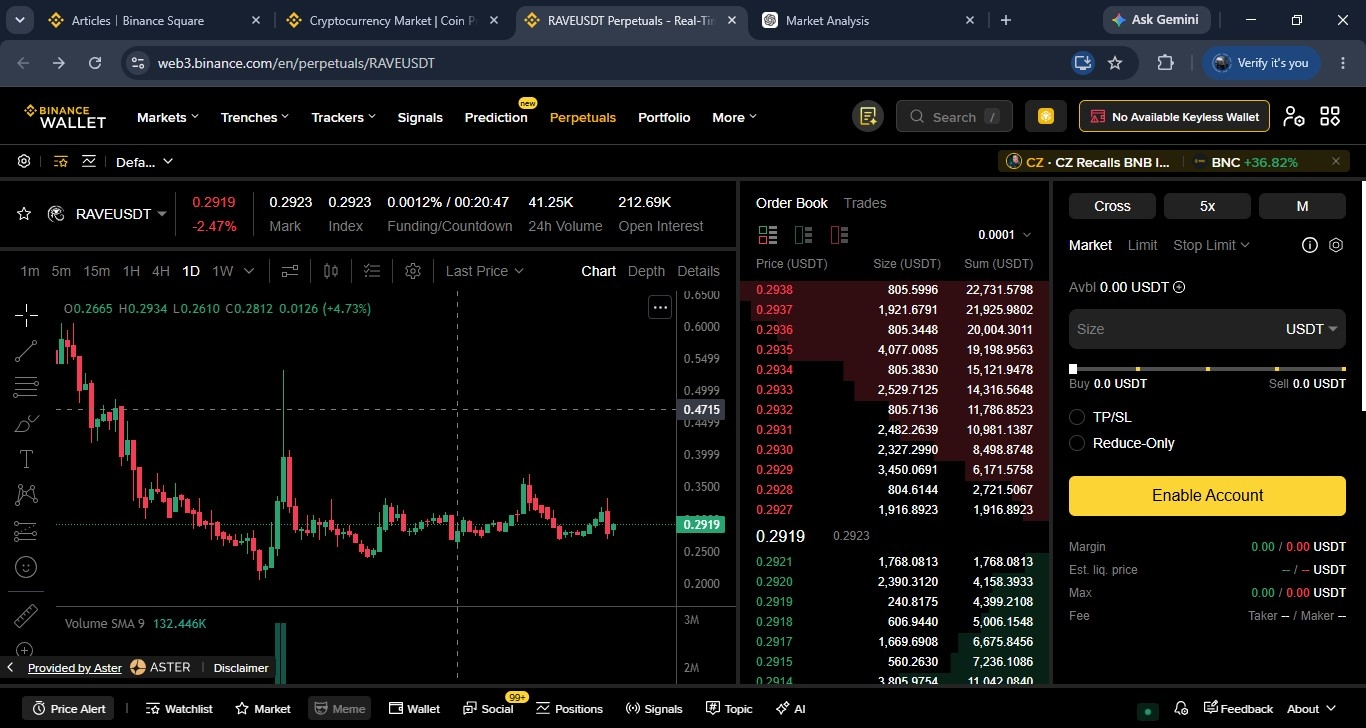Switch to the Trades tab

[x=865, y=203]
